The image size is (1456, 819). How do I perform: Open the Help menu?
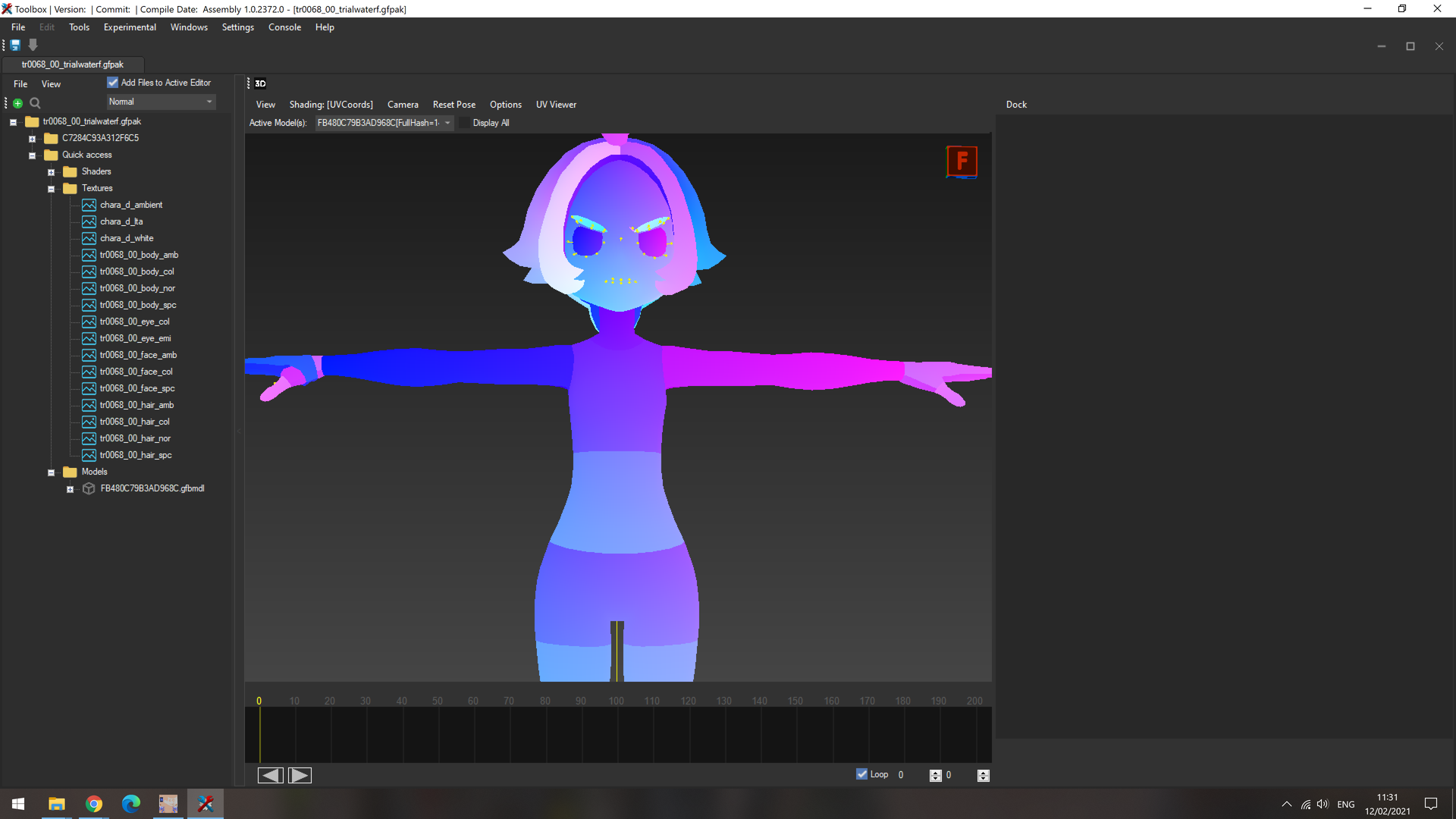pos(325,27)
